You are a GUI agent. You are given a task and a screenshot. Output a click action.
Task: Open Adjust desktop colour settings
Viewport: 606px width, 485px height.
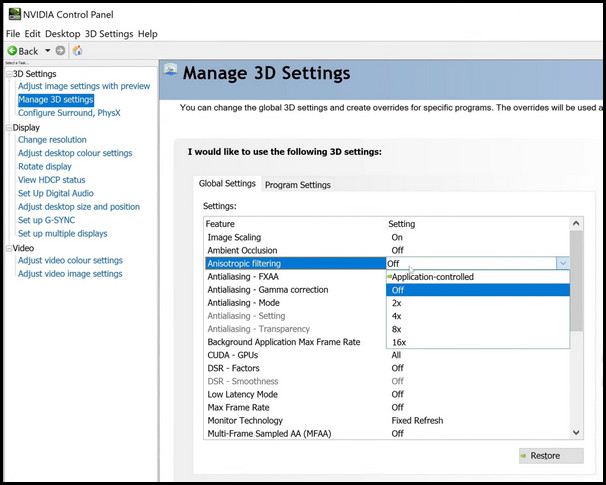coord(75,153)
